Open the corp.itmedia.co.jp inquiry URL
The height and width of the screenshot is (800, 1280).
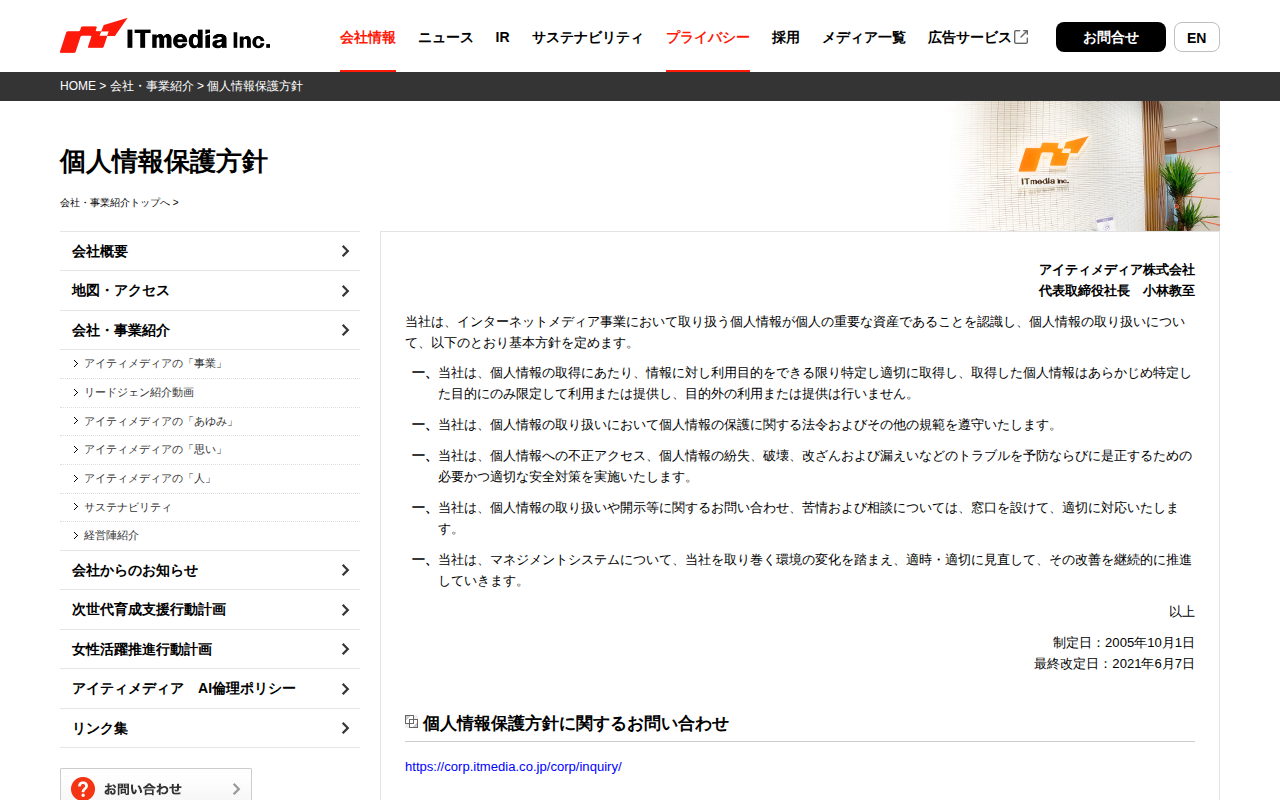click(513, 766)
